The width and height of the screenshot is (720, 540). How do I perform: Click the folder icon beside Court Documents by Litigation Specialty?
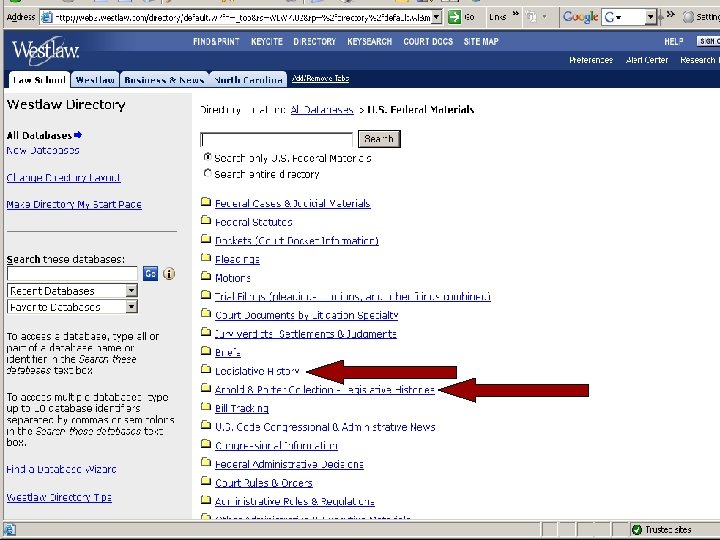[x=206, y=313]
